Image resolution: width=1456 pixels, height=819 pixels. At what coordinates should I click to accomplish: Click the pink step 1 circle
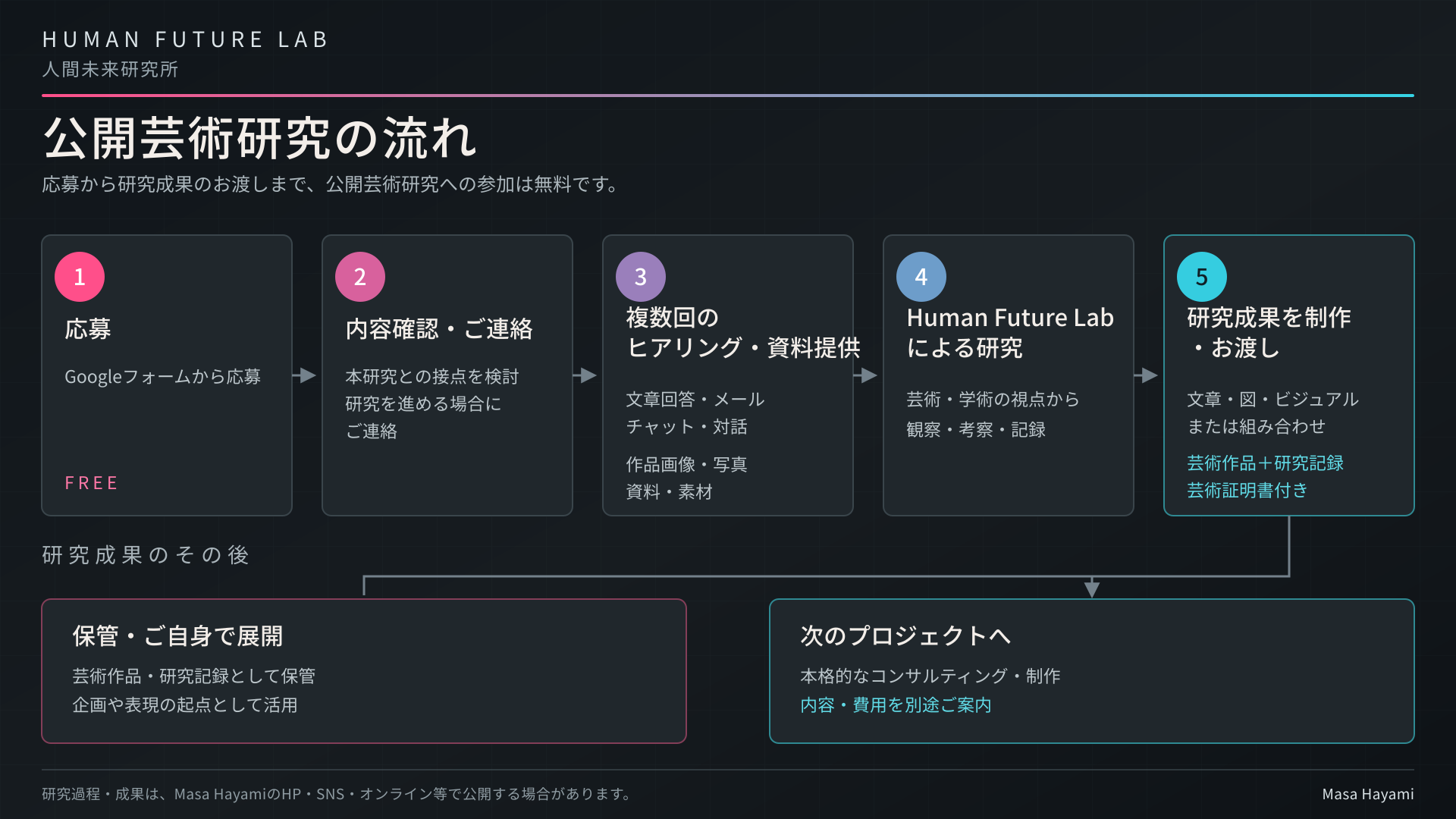coord(80,277)
